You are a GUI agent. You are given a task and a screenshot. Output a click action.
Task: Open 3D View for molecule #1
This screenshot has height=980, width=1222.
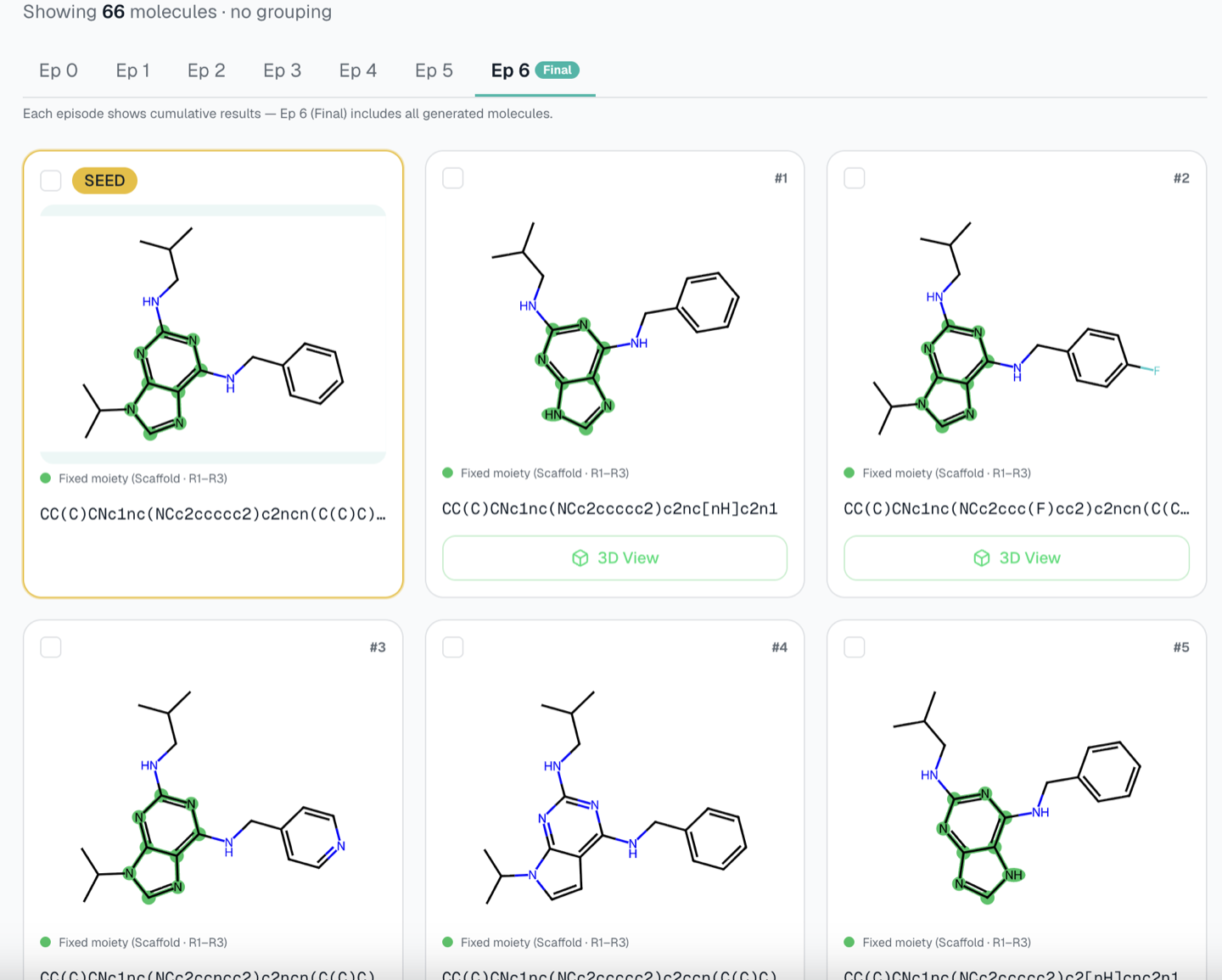[x=614, y=558]
